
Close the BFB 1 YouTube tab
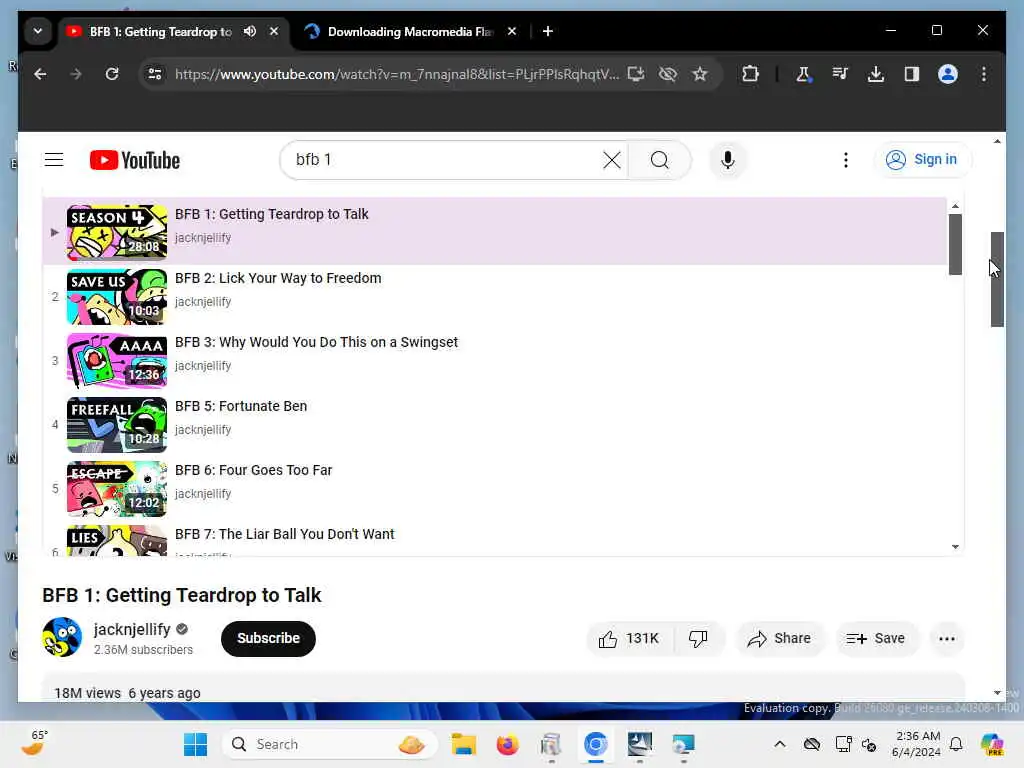pyautogui.click(x=274, y=31)
